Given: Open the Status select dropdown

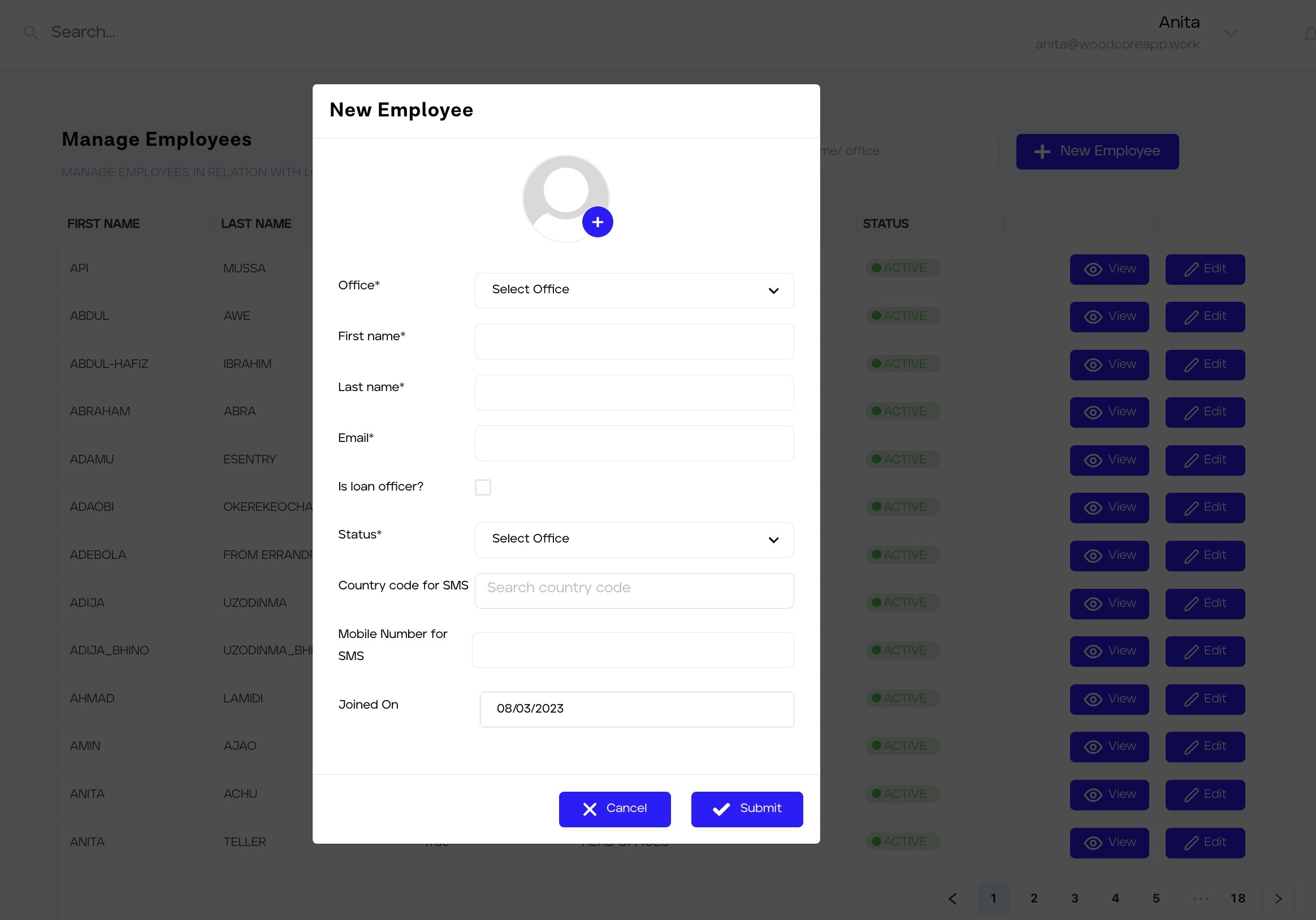Looking at the screenshot, I should pyautogui.click(x=633, y=539).
